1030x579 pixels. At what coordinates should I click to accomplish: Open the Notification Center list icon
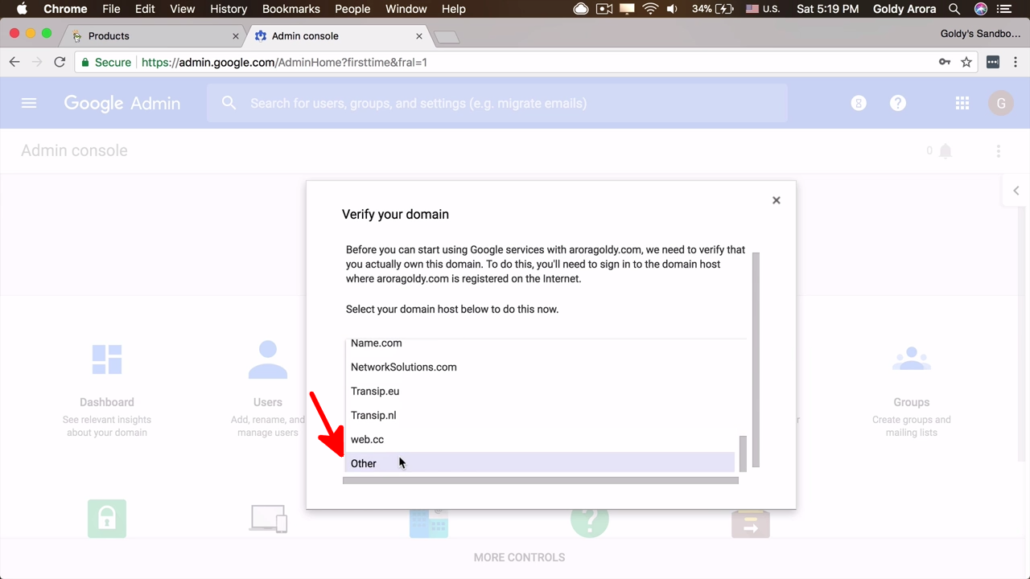pyautogui.click(x=1004, y=9)
